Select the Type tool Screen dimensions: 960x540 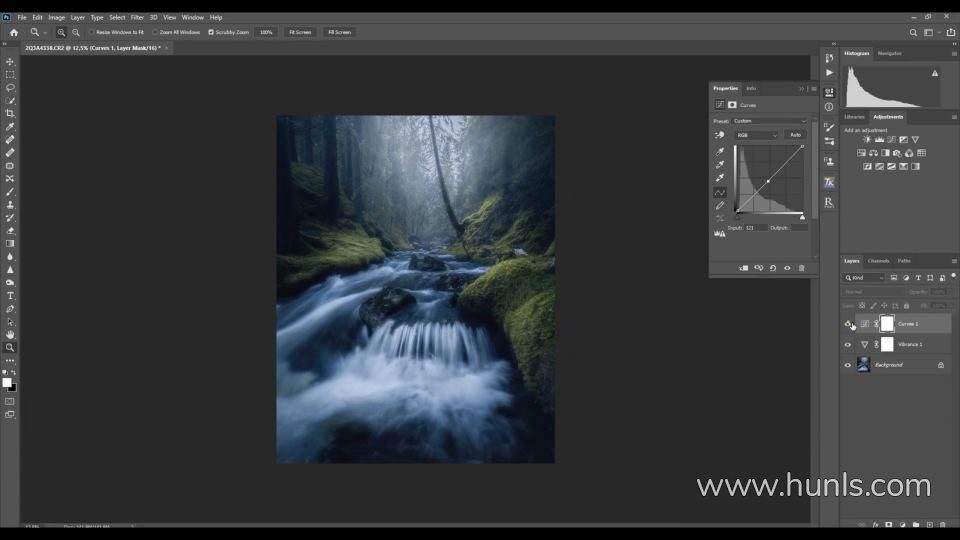(x=10, y=296)
